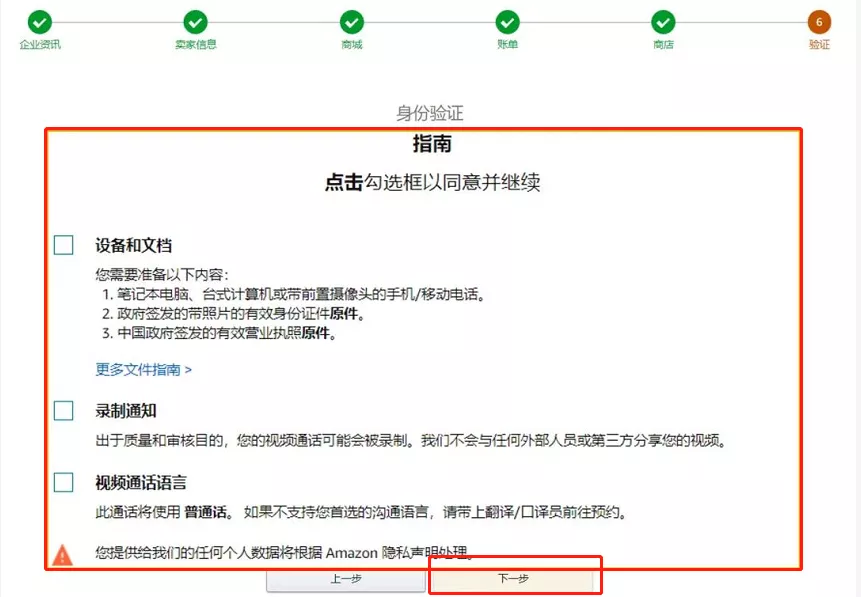Click the 指南 heading
861x597 pixels.
click(432, 143)
